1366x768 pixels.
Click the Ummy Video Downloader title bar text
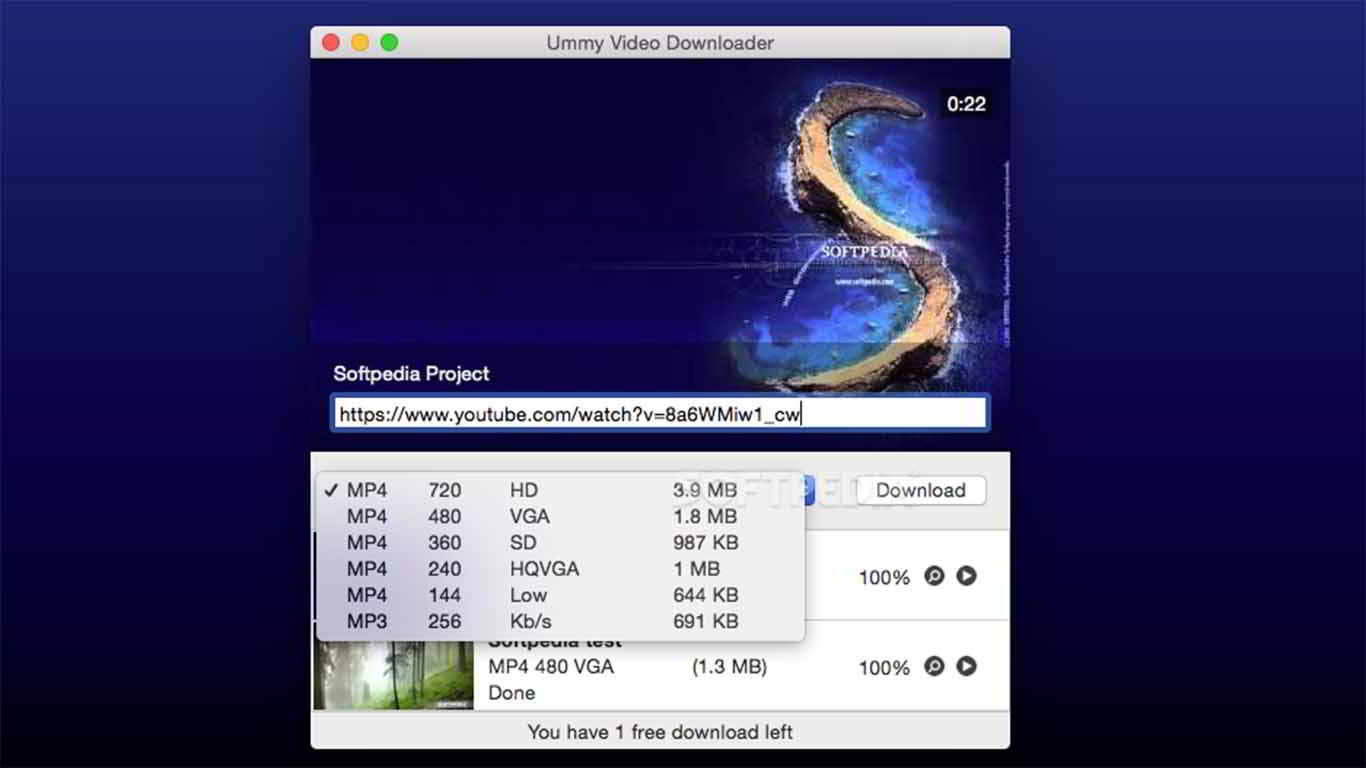click(x=660, y=43)
